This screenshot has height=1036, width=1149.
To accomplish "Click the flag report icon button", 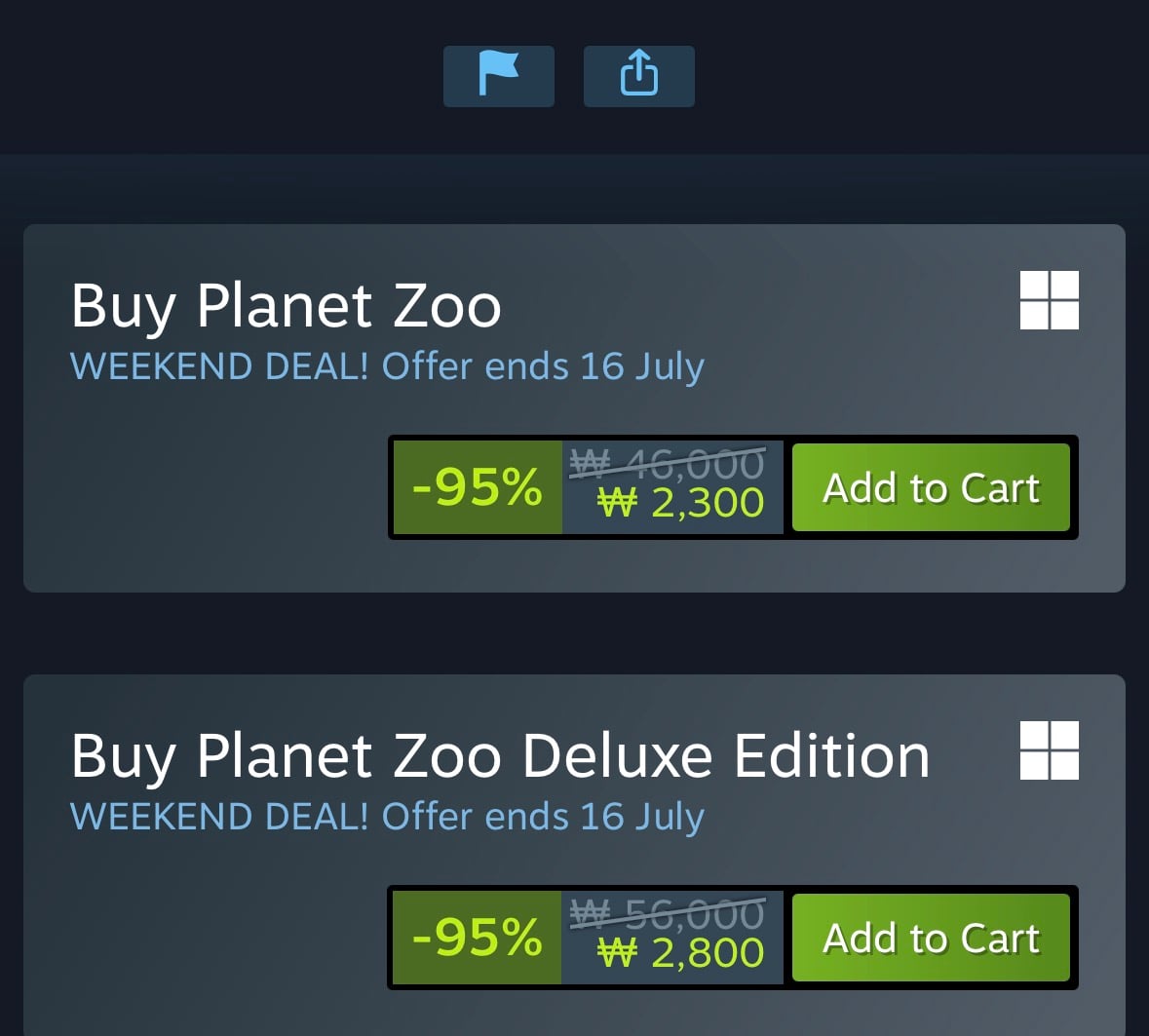I will coord(498,76).
